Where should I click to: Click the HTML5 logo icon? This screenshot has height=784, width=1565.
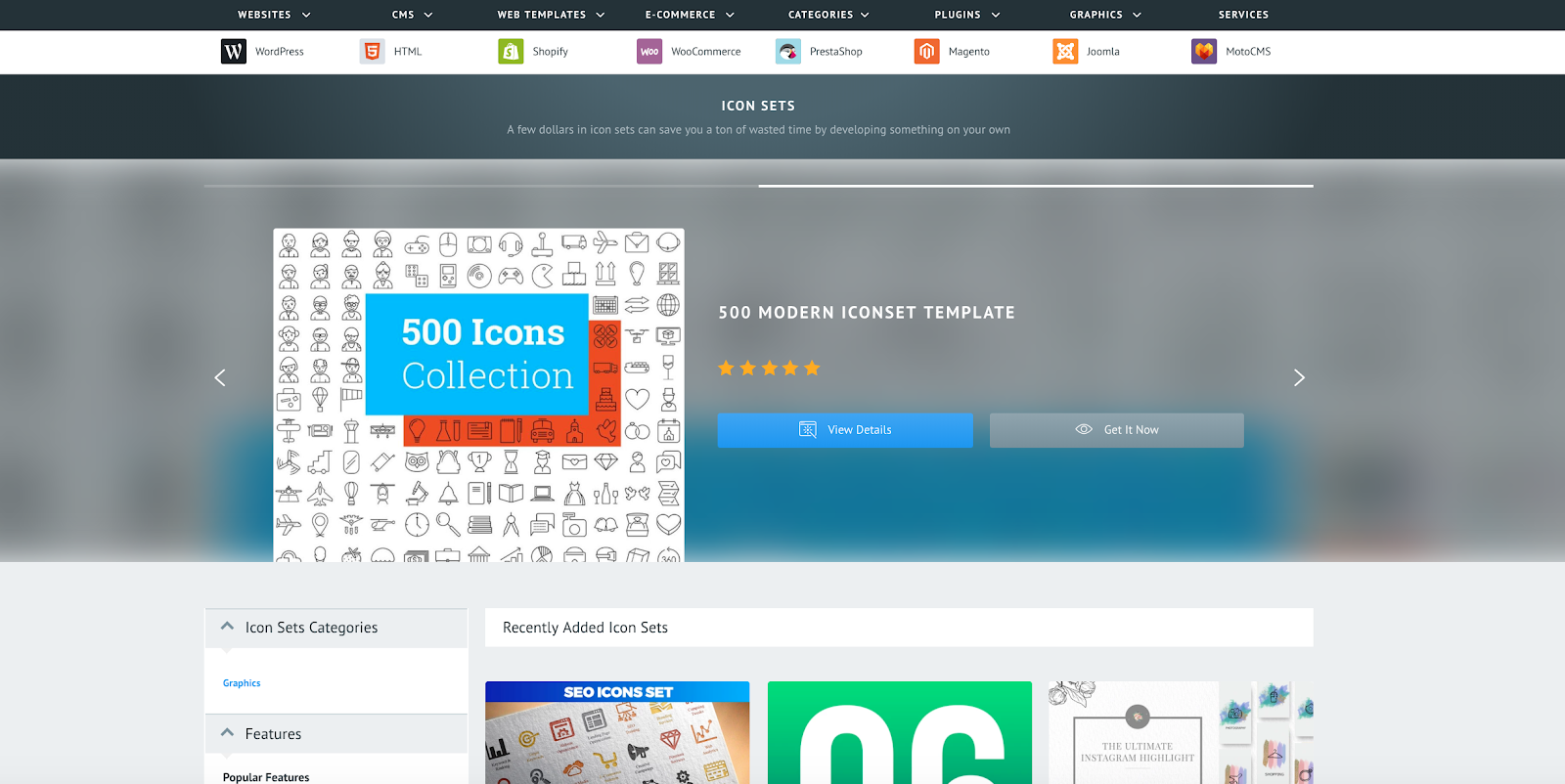click(372, 52)
